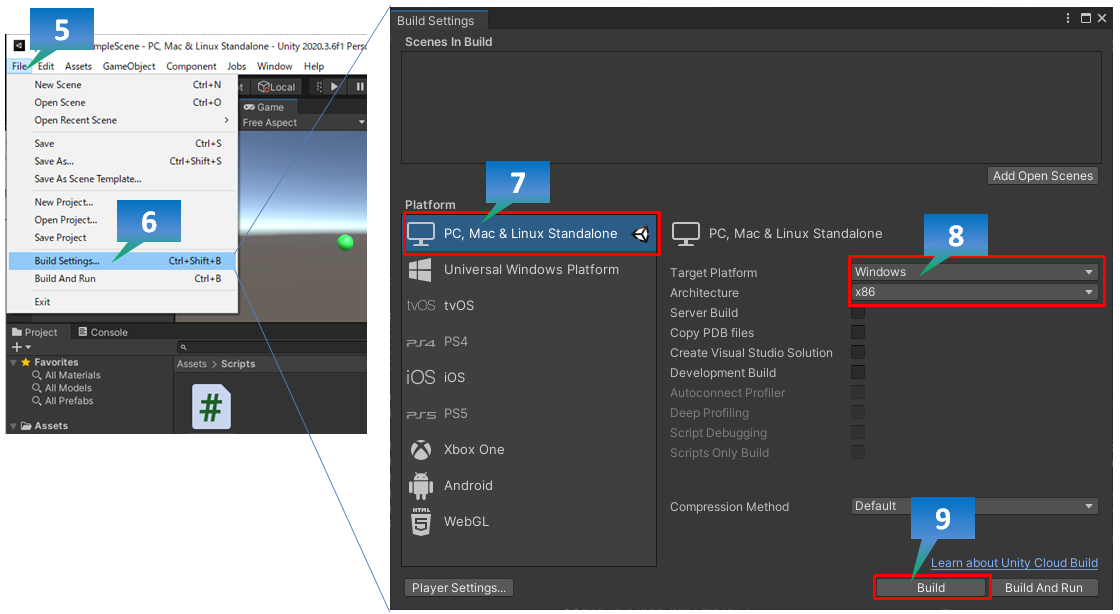Enable Copy PDB files checkbox
The height and width of the screenshot is (614, 1120).
858,333
